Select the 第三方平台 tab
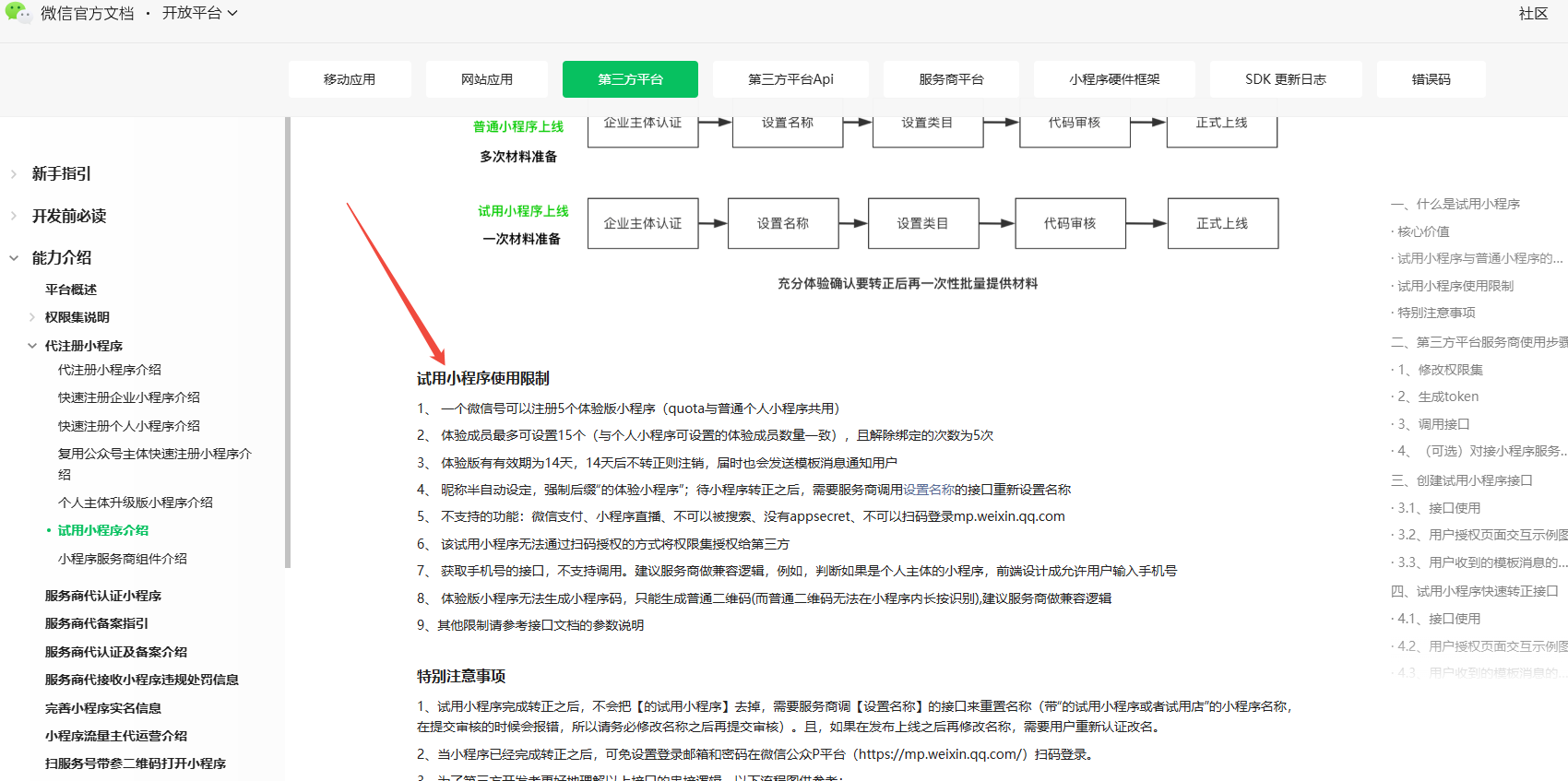 (630, 79)
